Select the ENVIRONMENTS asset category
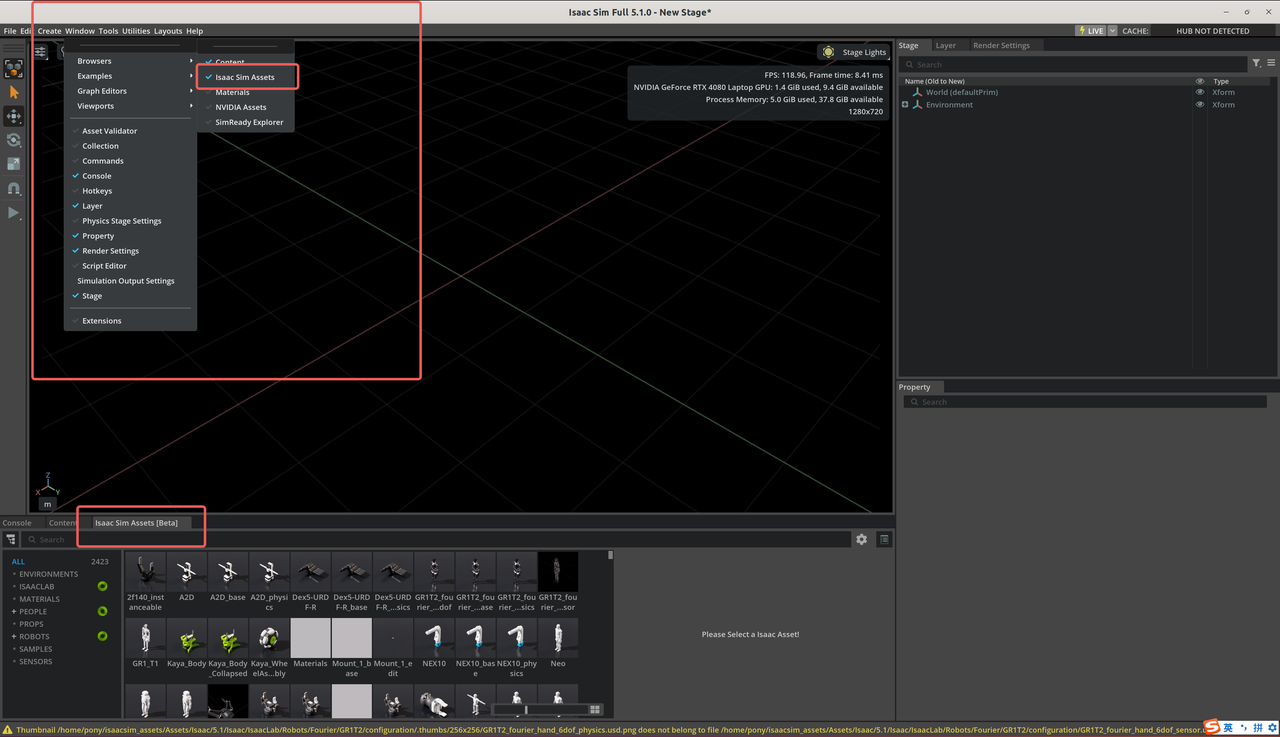This screenshot has width=1280, height=737. pos(48,574)
